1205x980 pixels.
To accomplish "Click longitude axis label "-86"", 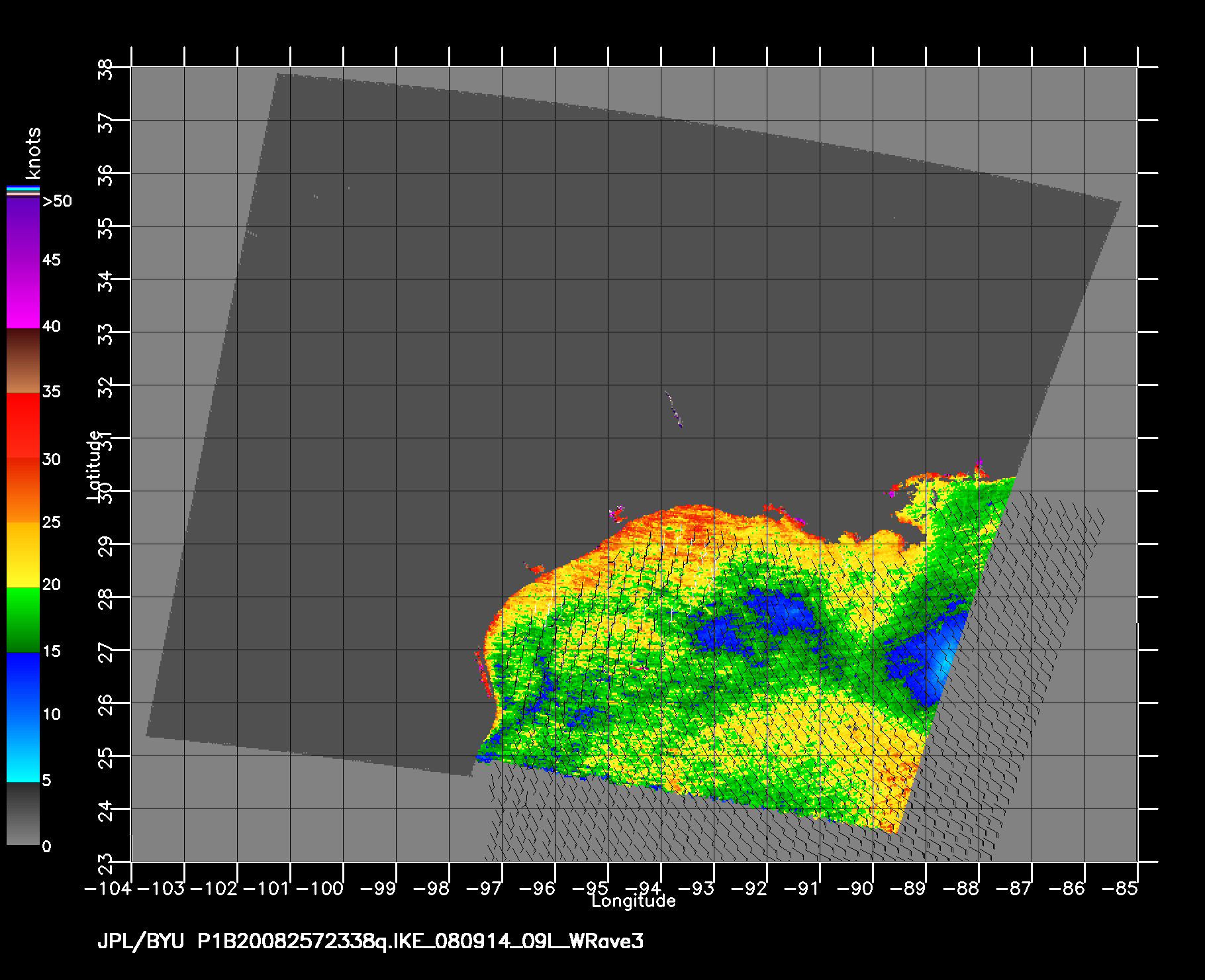I will click(1068, 889).
